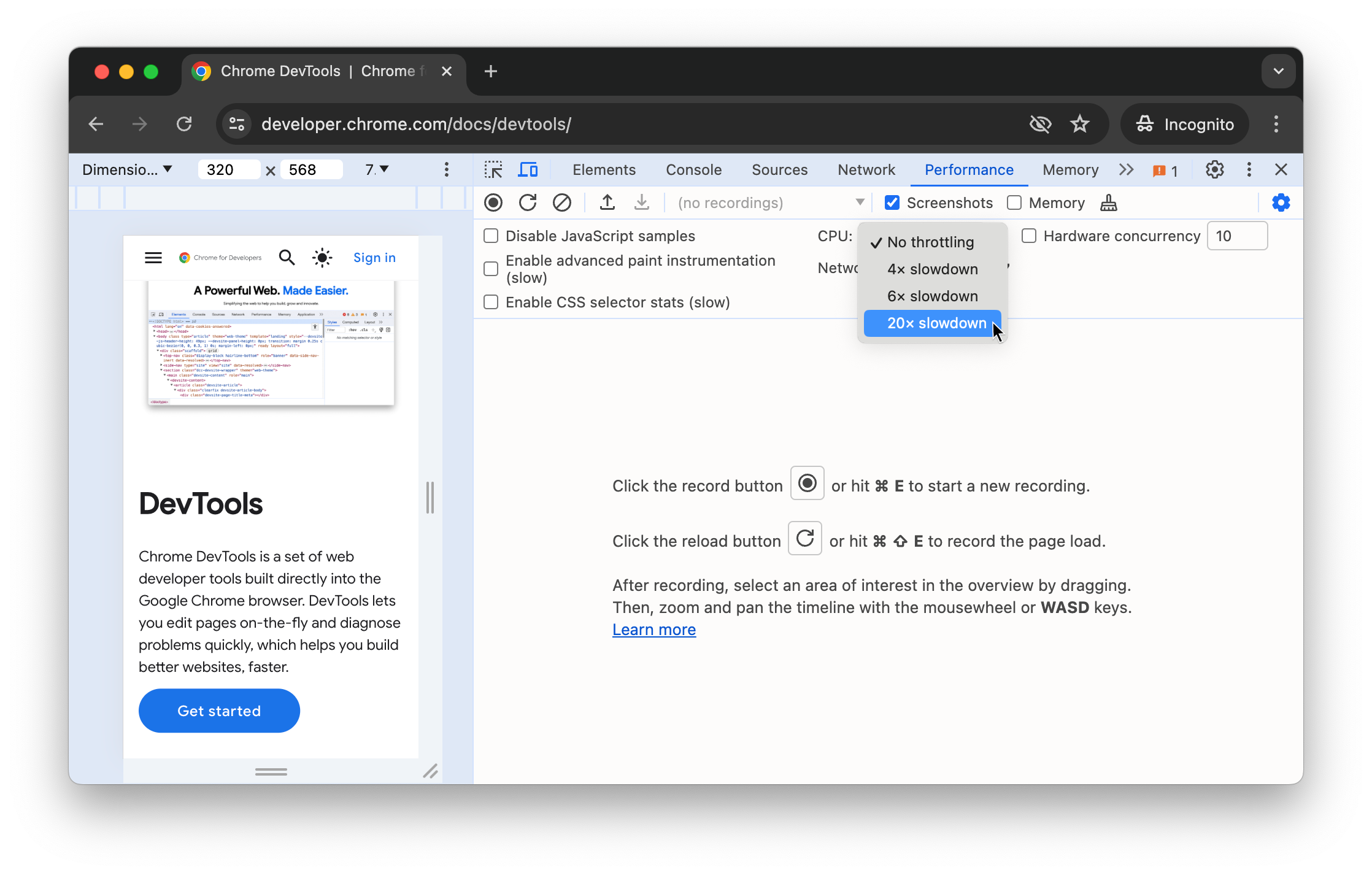Click the clear recordings button
The height and width of the screenshot is (875, 1372).
coord(562,203)
